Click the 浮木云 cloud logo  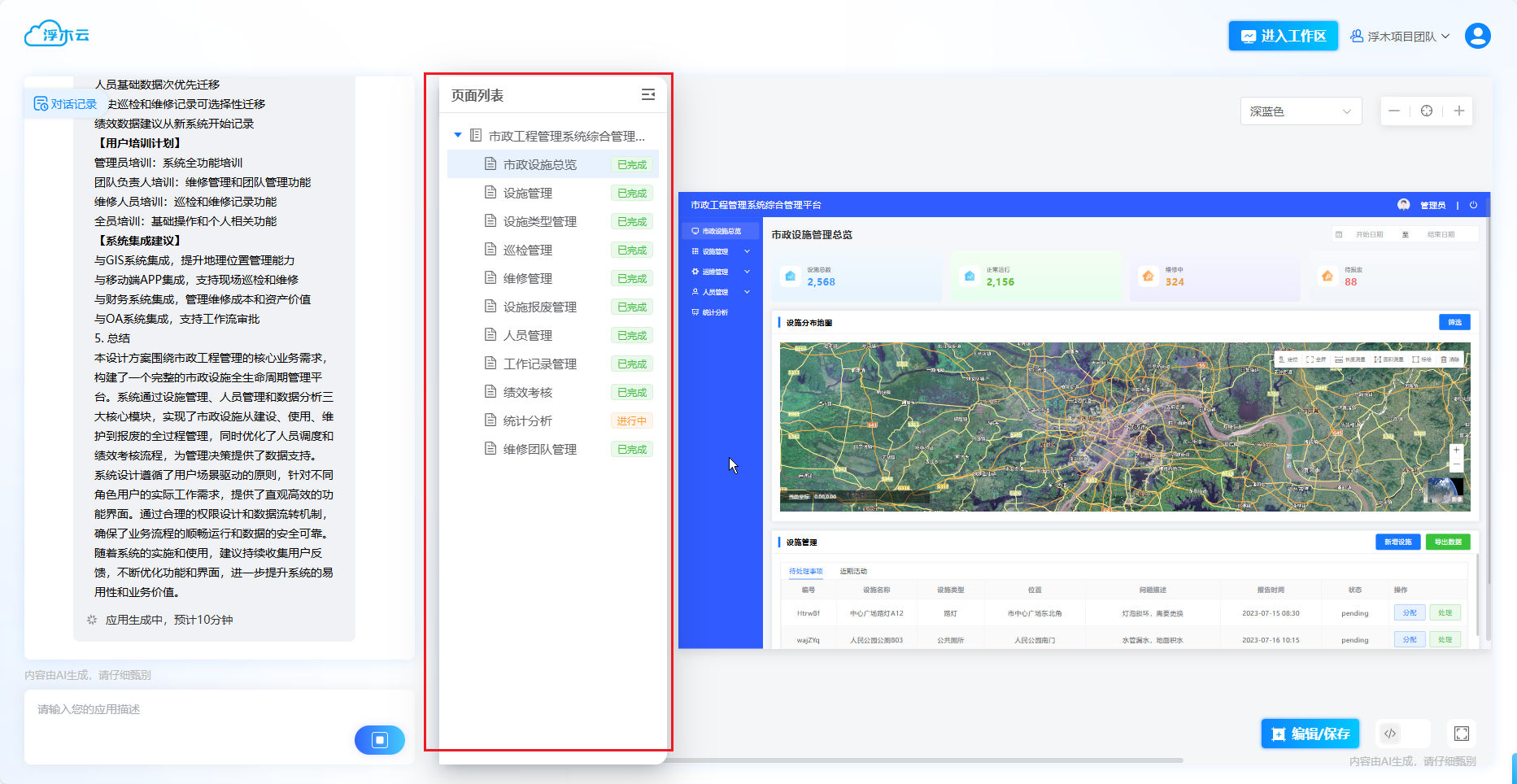point(57,34)
